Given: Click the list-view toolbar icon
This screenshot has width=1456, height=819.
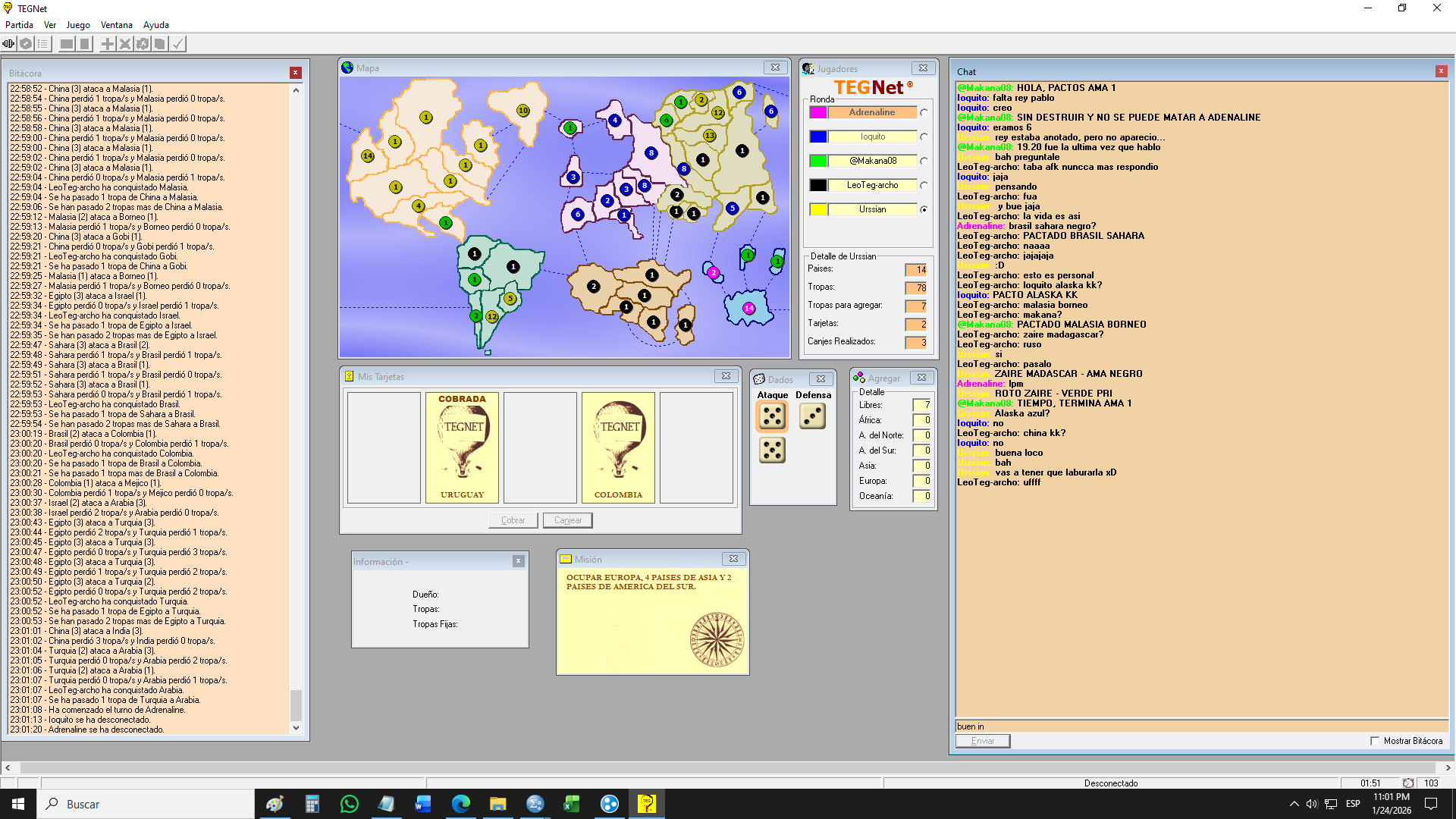Looking at the screenshot, I should [x=43, y=44].
